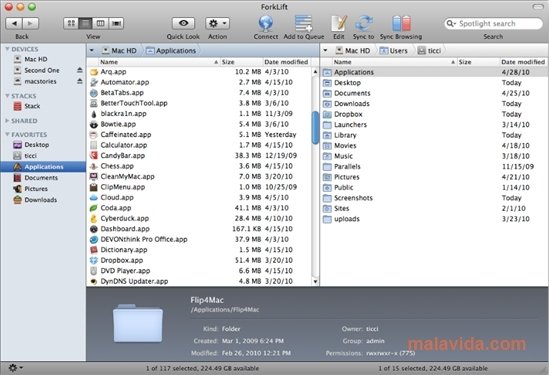The image size is (549, 375).
Task: Click the left pane vertical scrollbar thumb
Action: 315,127
